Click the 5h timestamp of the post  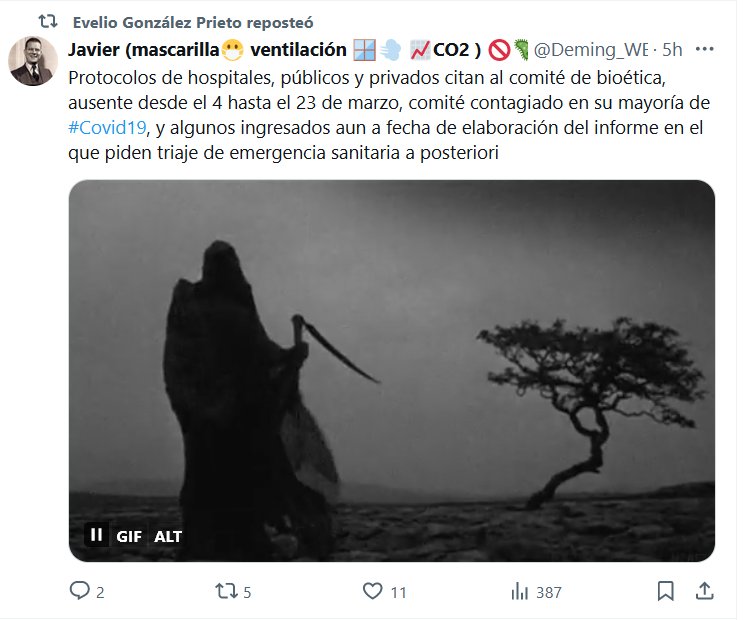coord(672,49)
